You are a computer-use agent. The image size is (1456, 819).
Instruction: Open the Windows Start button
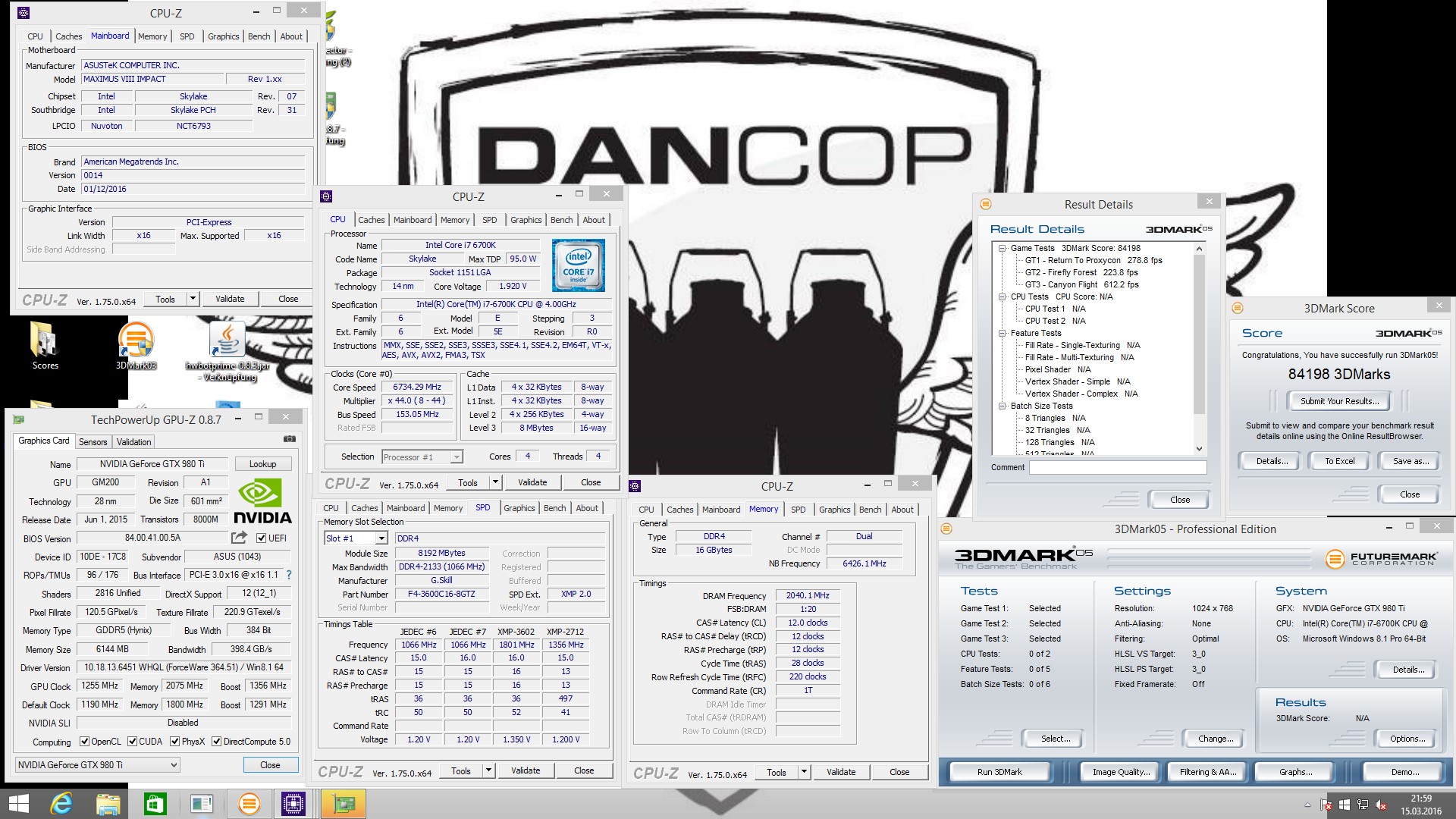[x=18, y=804]
